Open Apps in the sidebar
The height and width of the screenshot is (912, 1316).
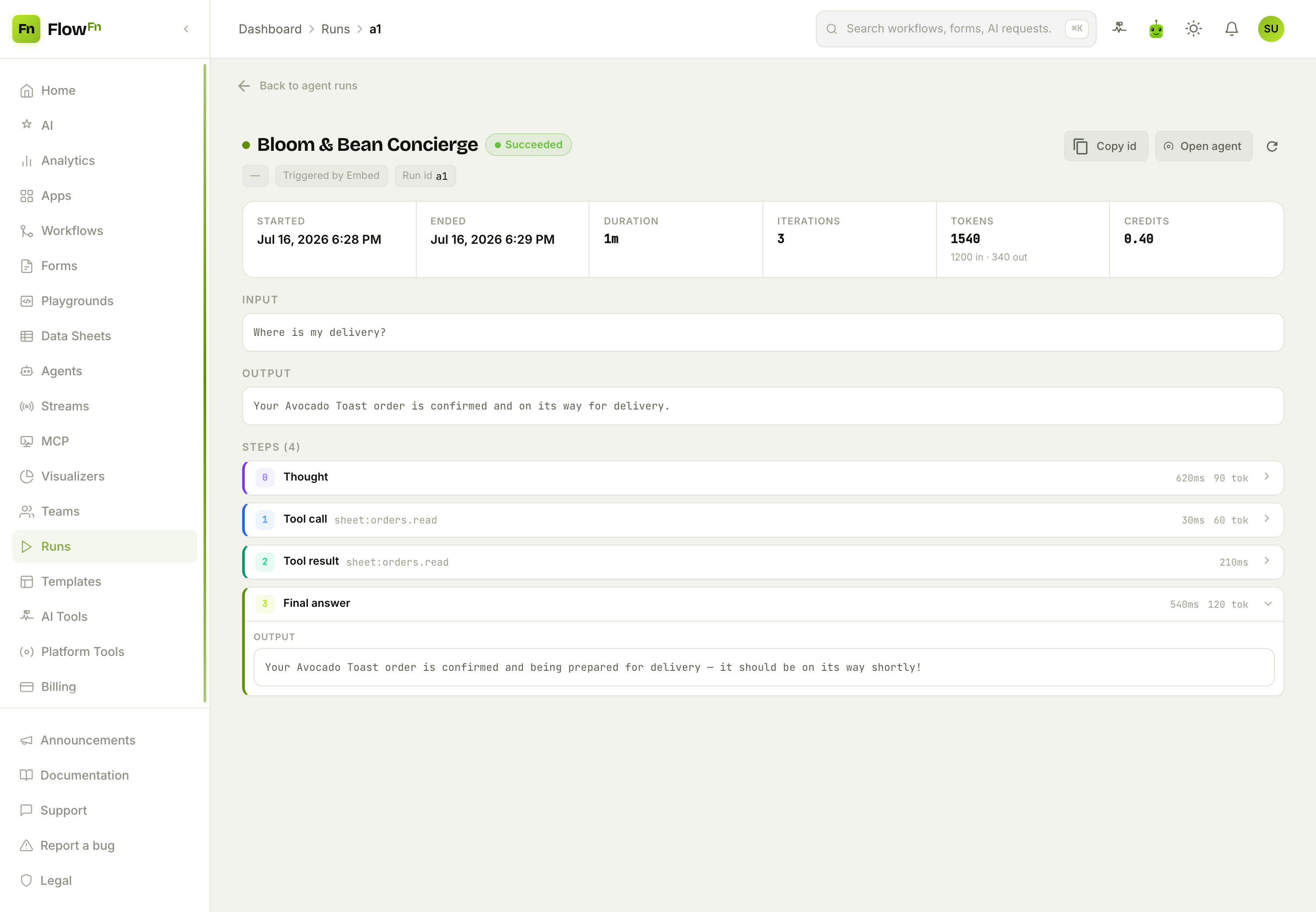click(104, 196)
